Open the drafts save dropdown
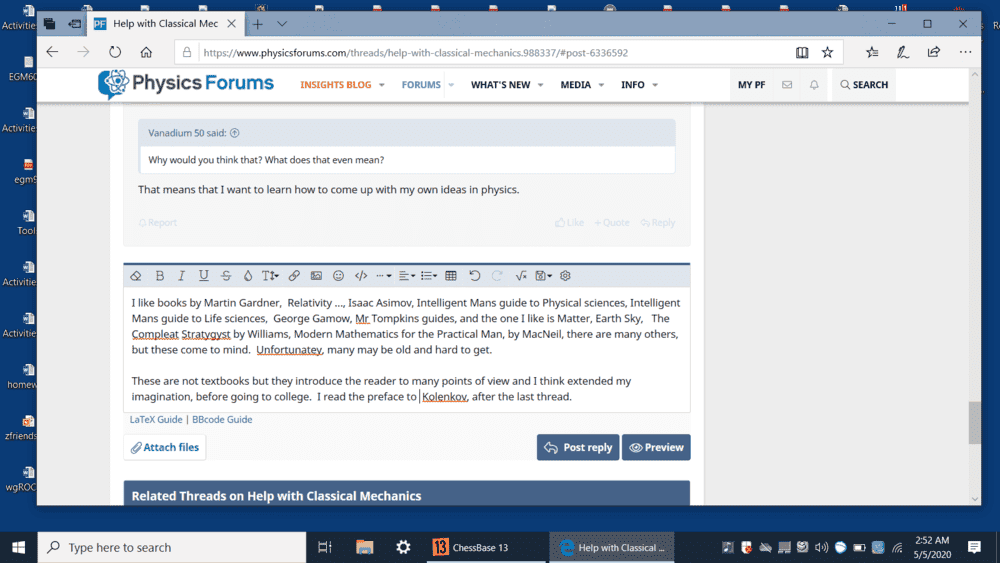The image size is (1000, 563). tap(543, 276)
